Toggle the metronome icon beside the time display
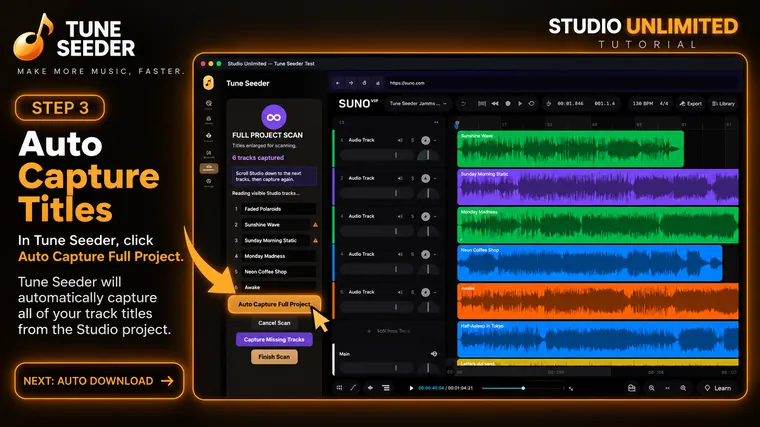 pos(549,104)
